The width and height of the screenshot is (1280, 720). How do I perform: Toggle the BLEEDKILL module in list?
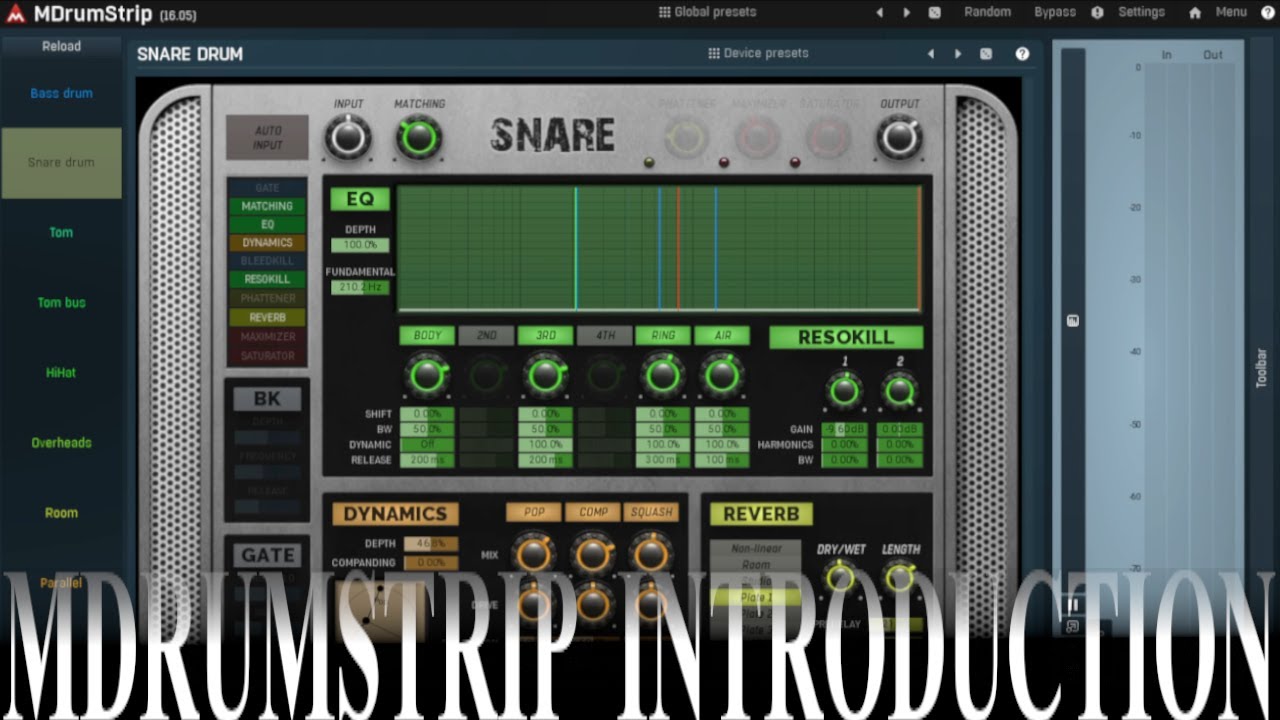[x=267, y=261]
